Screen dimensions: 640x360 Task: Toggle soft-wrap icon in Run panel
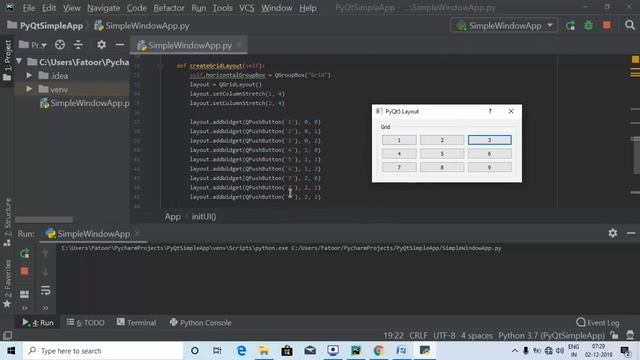[45, 291]
